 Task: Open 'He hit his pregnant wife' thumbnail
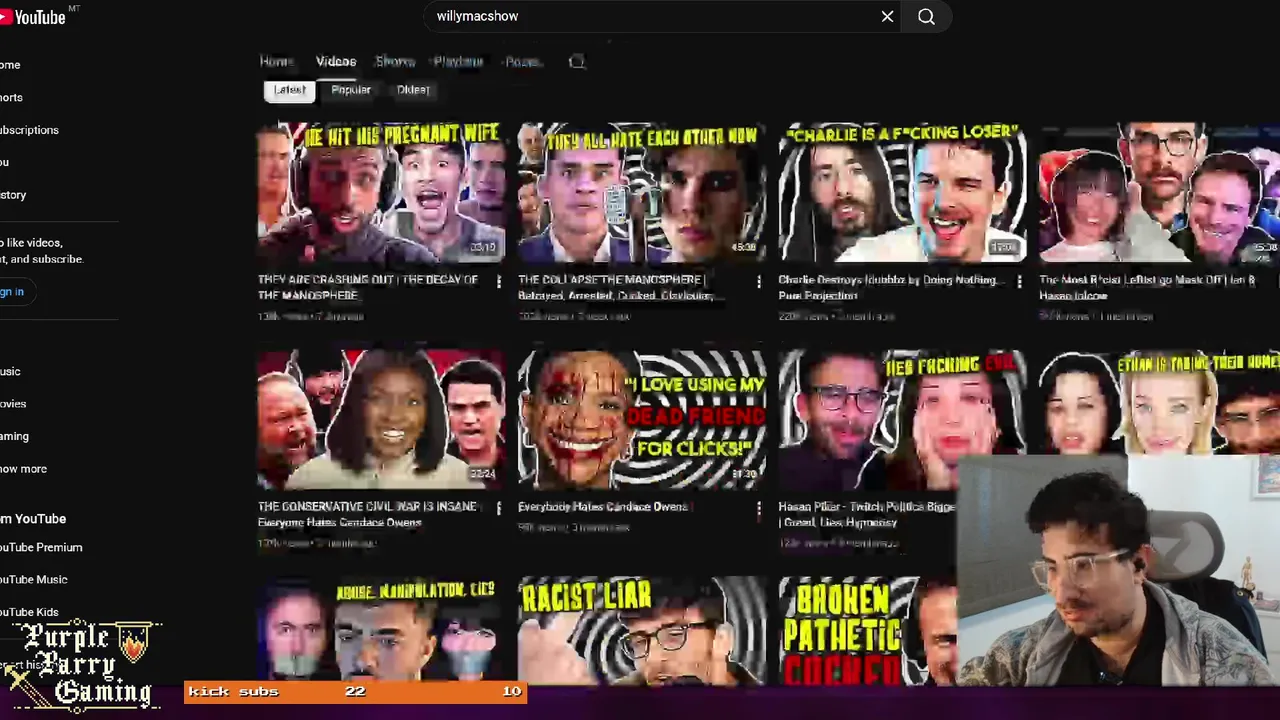(381, 193)
